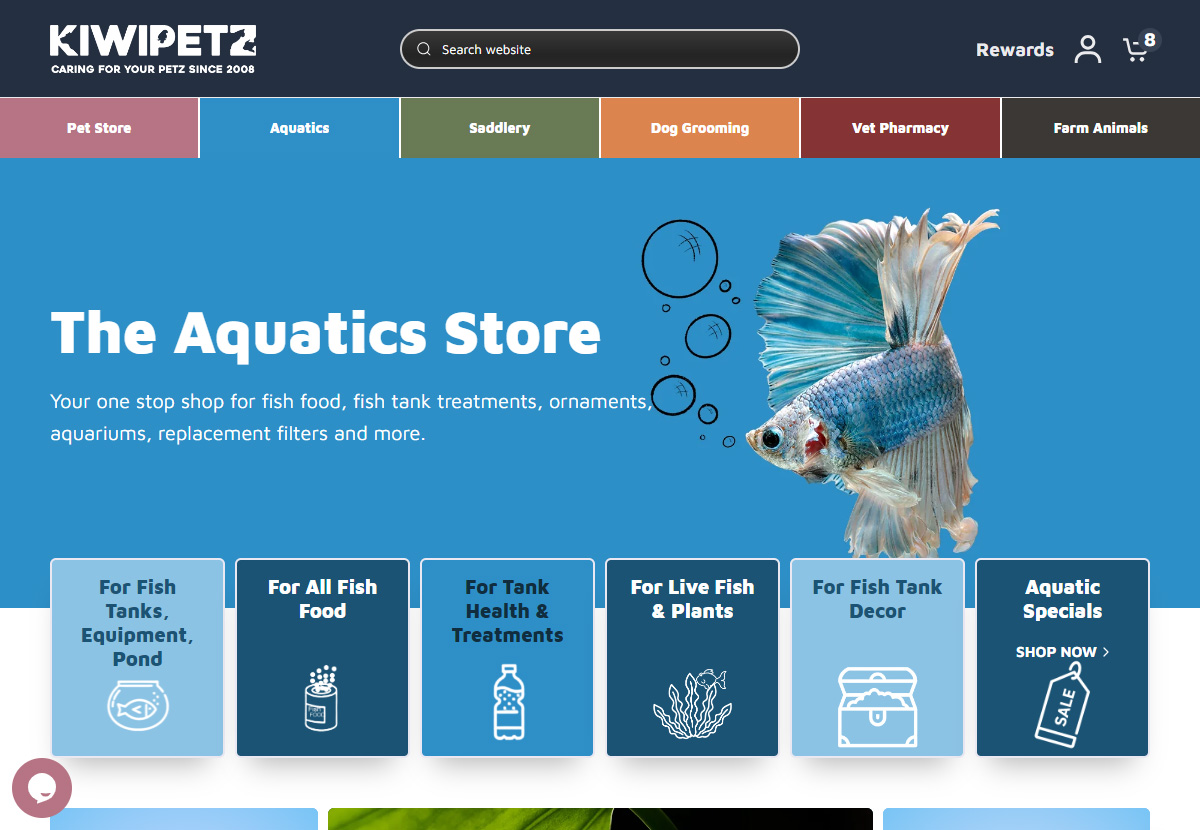Click the fish food can icon

[322, 698]
